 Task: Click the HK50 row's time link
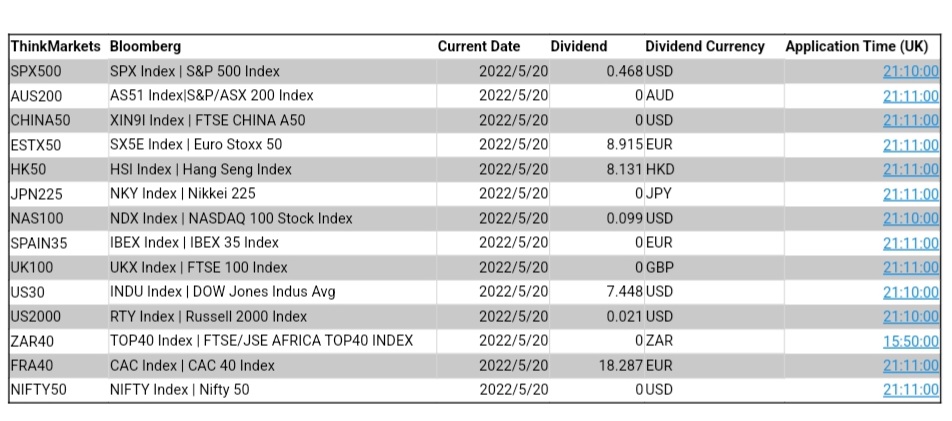910,169
